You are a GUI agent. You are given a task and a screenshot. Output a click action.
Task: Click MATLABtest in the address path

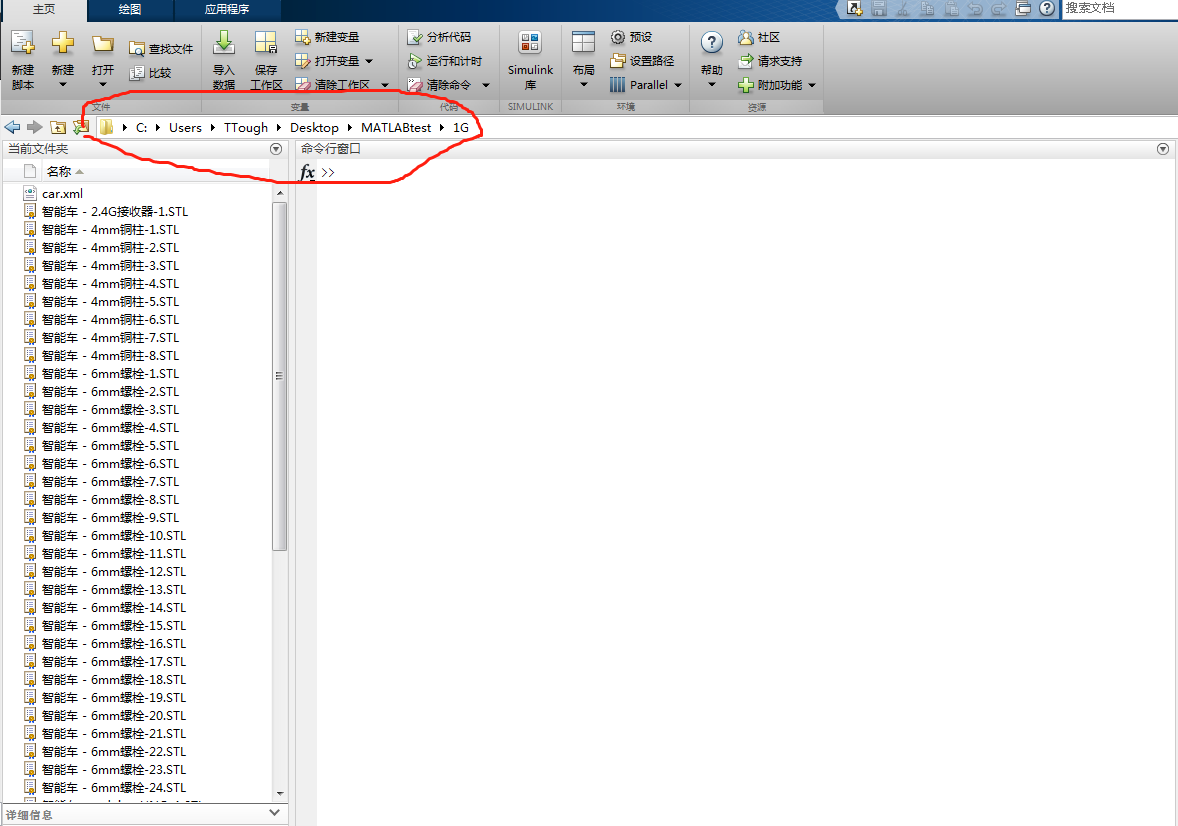coord(396,128)
